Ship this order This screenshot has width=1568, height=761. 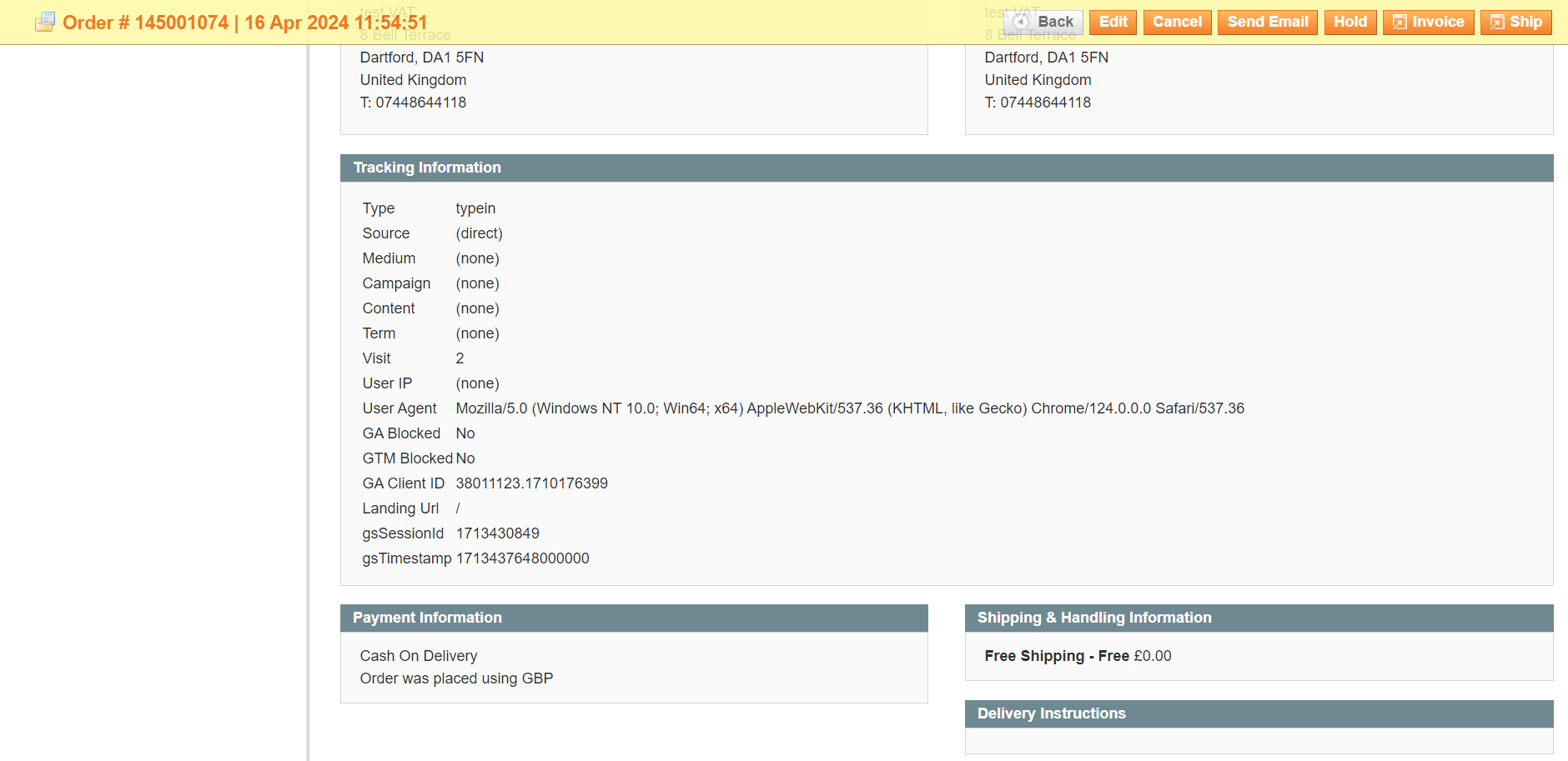(x=1515, y=22)
